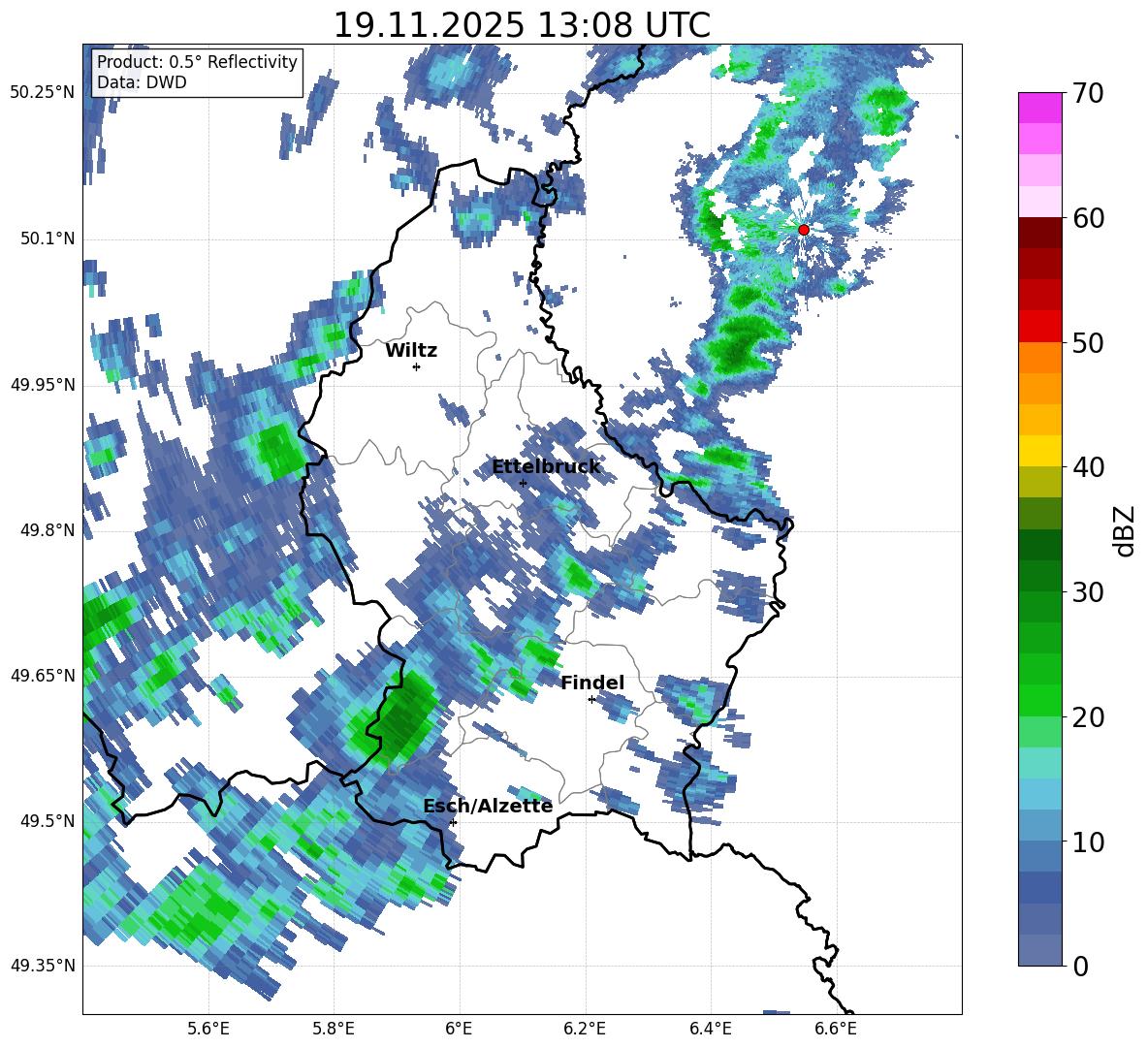Image resolution: width=1148 pixels, height=1048 pixels.
Task: Select the Findel city label
Action: 592,683
